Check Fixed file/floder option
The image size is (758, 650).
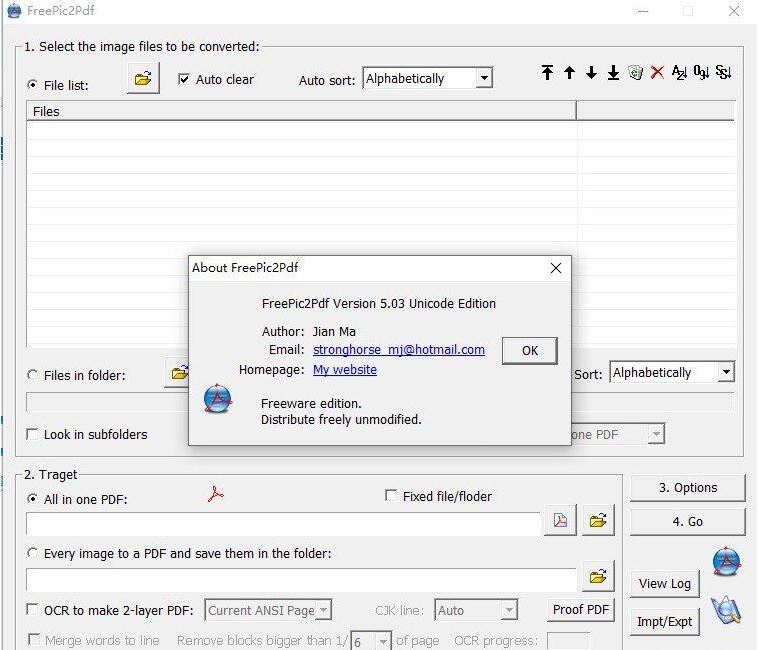pyautogui.click(x=391, y=495)
